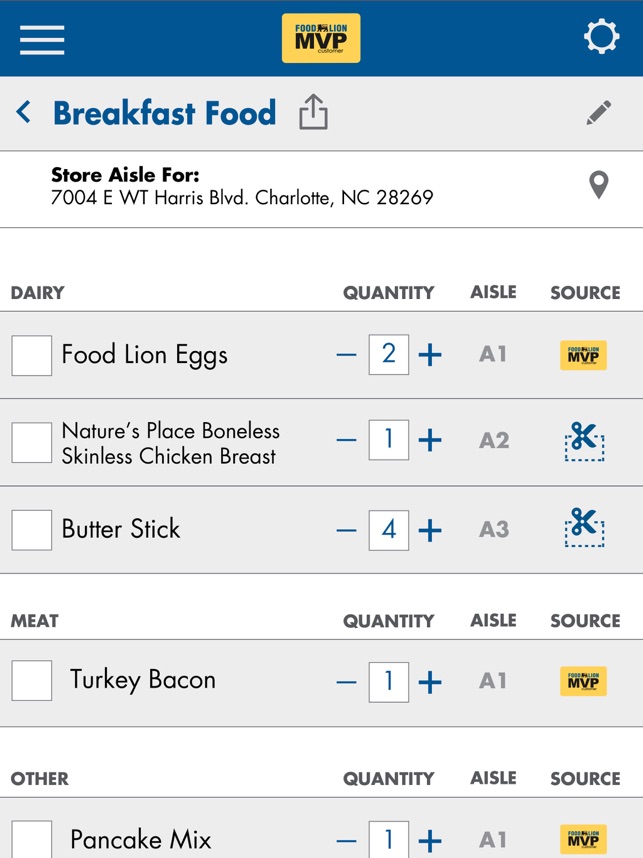Check off Food Lion Eggs

(x=32, y=355)
